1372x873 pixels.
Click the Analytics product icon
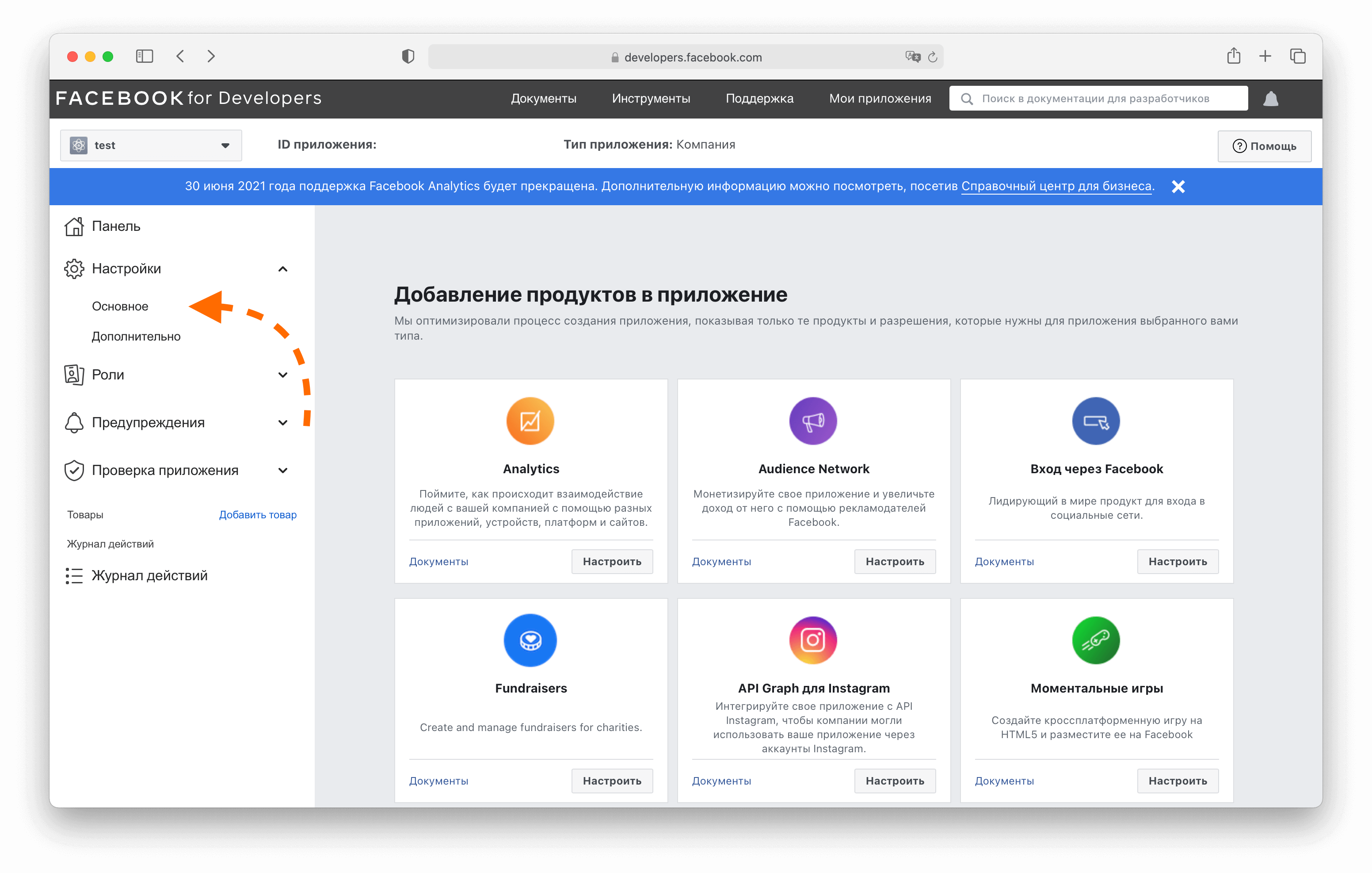(x=530, y=421)
